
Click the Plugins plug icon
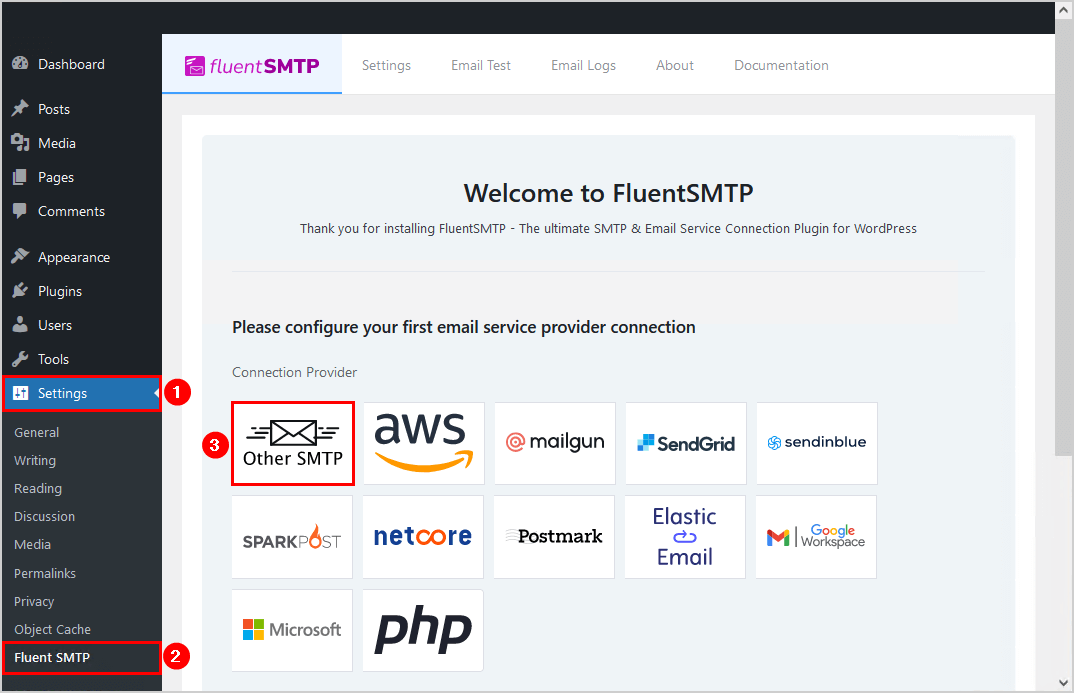[x=20, y=290]
